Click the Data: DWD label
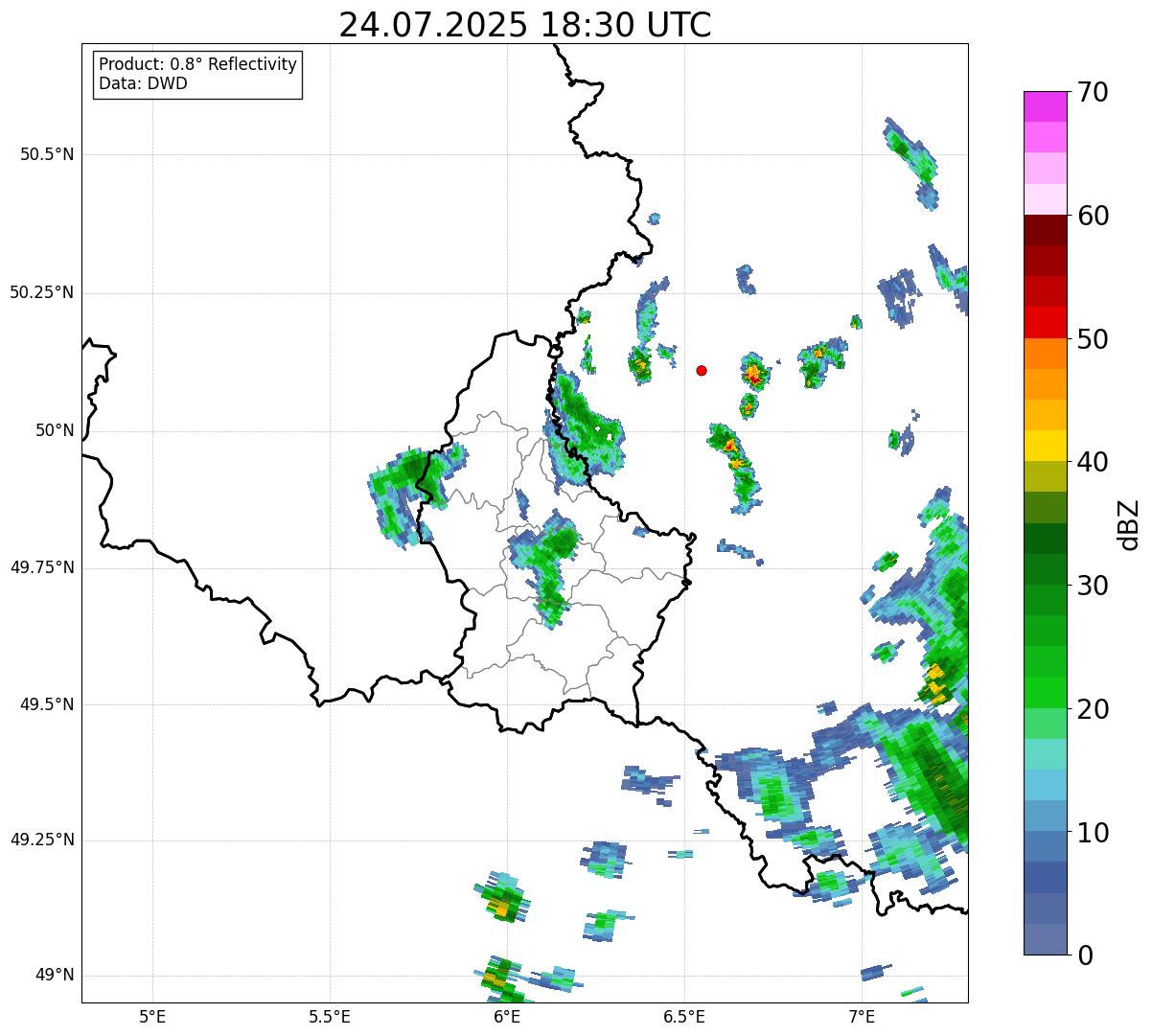Image resolution: width=1152 pixels, height=1036 pixels. point(143,83)
